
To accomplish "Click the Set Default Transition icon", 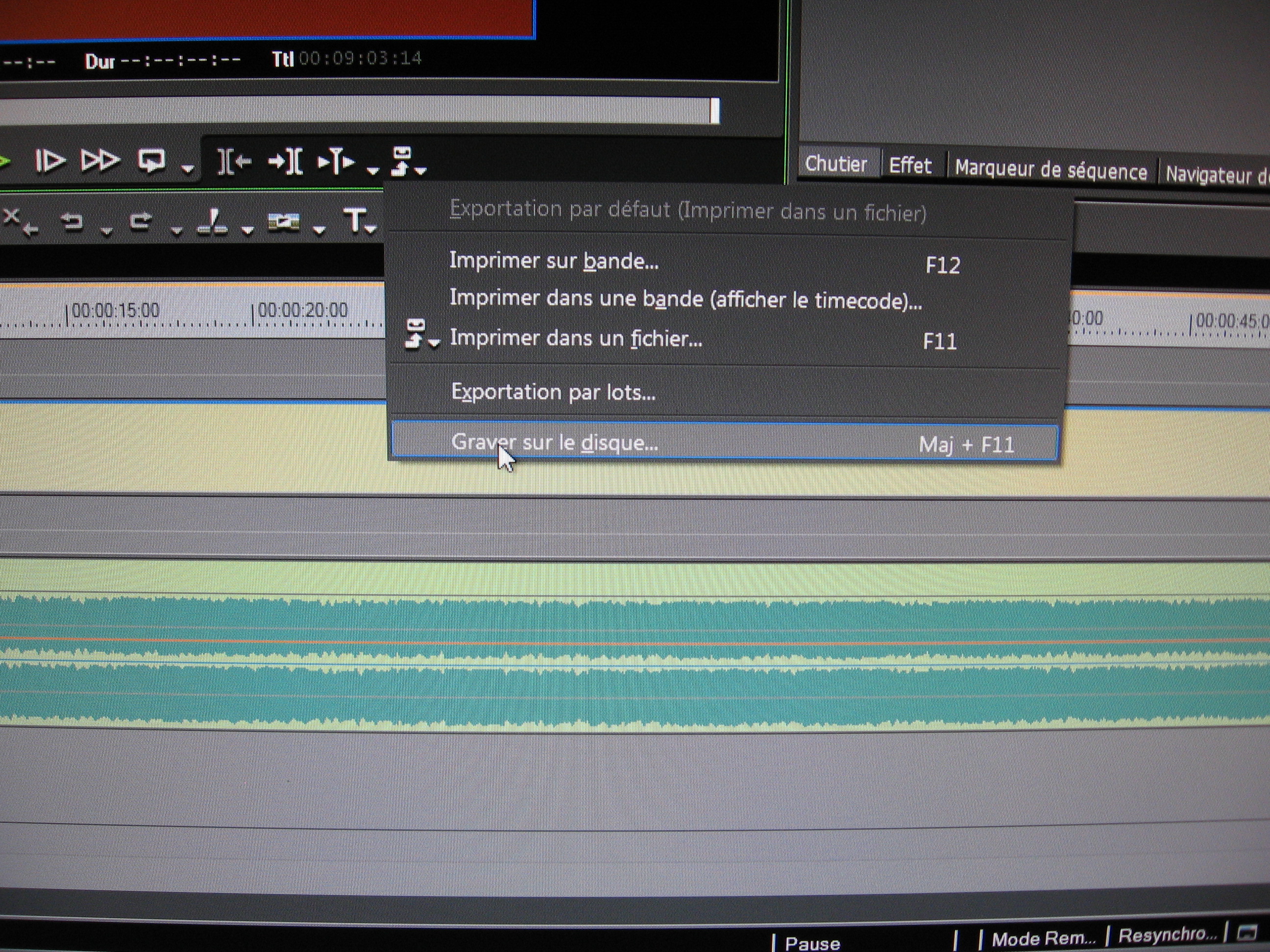I will tap(284, 222).
